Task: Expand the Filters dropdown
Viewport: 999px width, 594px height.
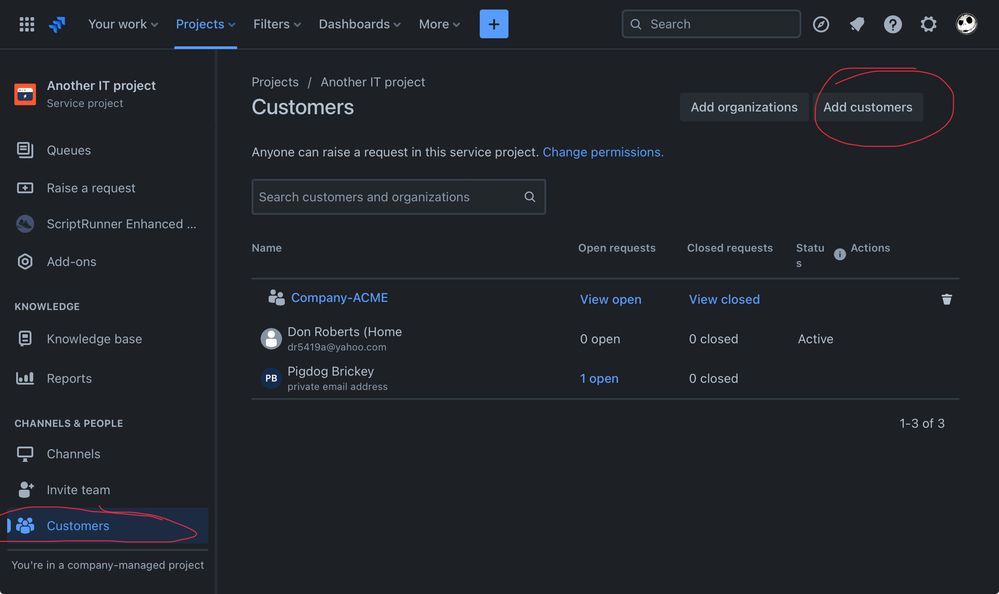Action: click(277, 24)
